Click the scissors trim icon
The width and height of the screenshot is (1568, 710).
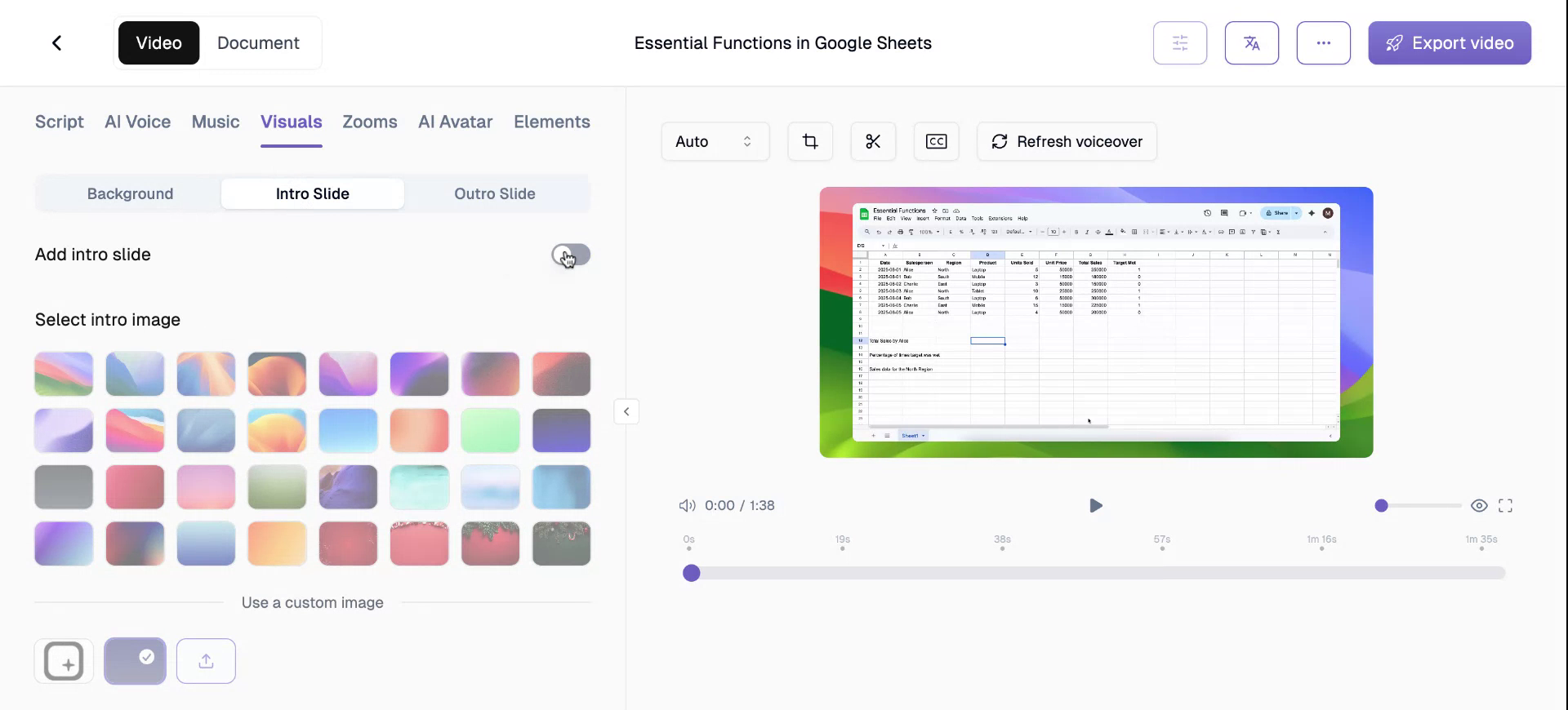click(x=873, y=141)
